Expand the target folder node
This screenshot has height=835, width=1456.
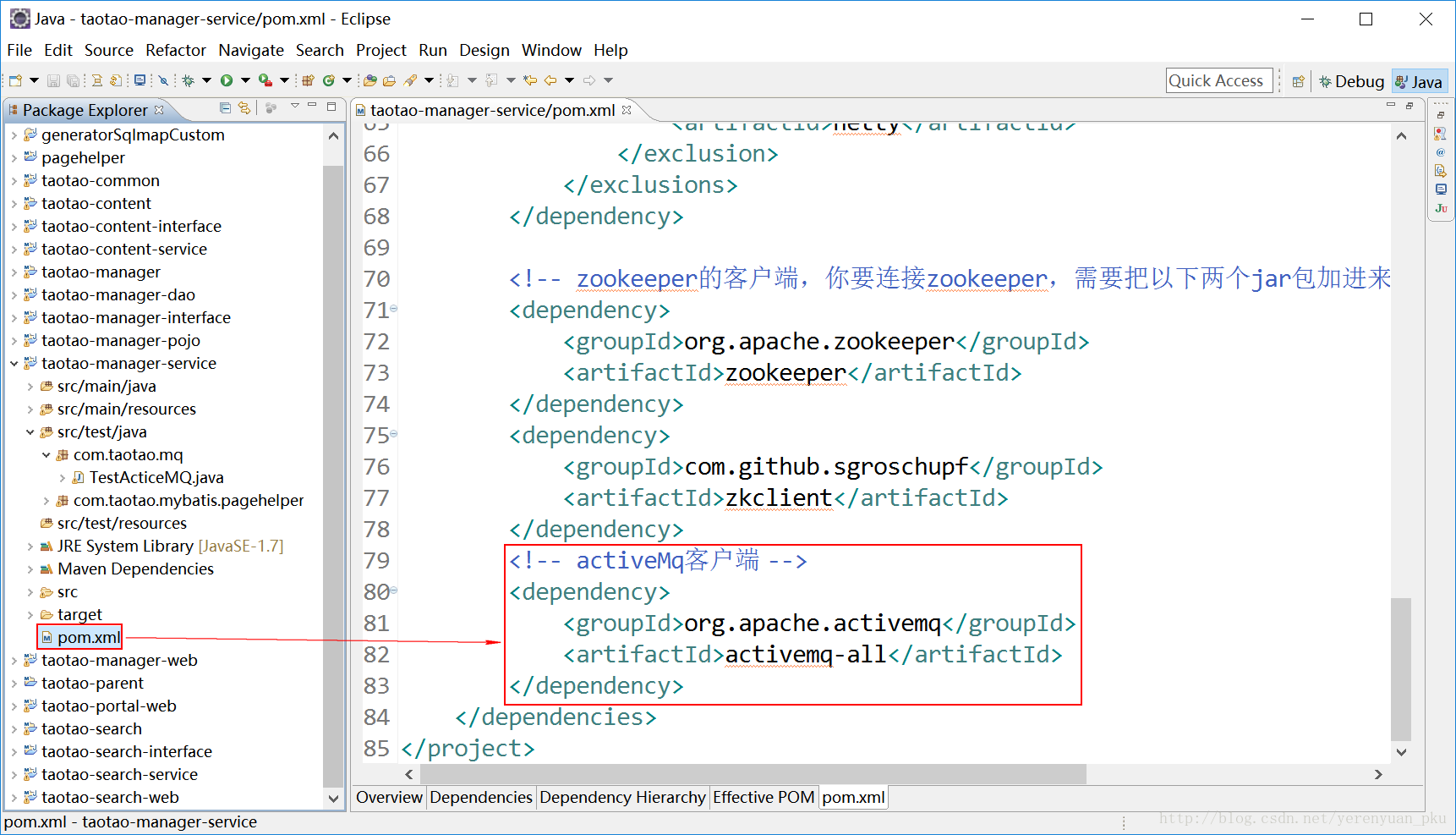(30, 614)
